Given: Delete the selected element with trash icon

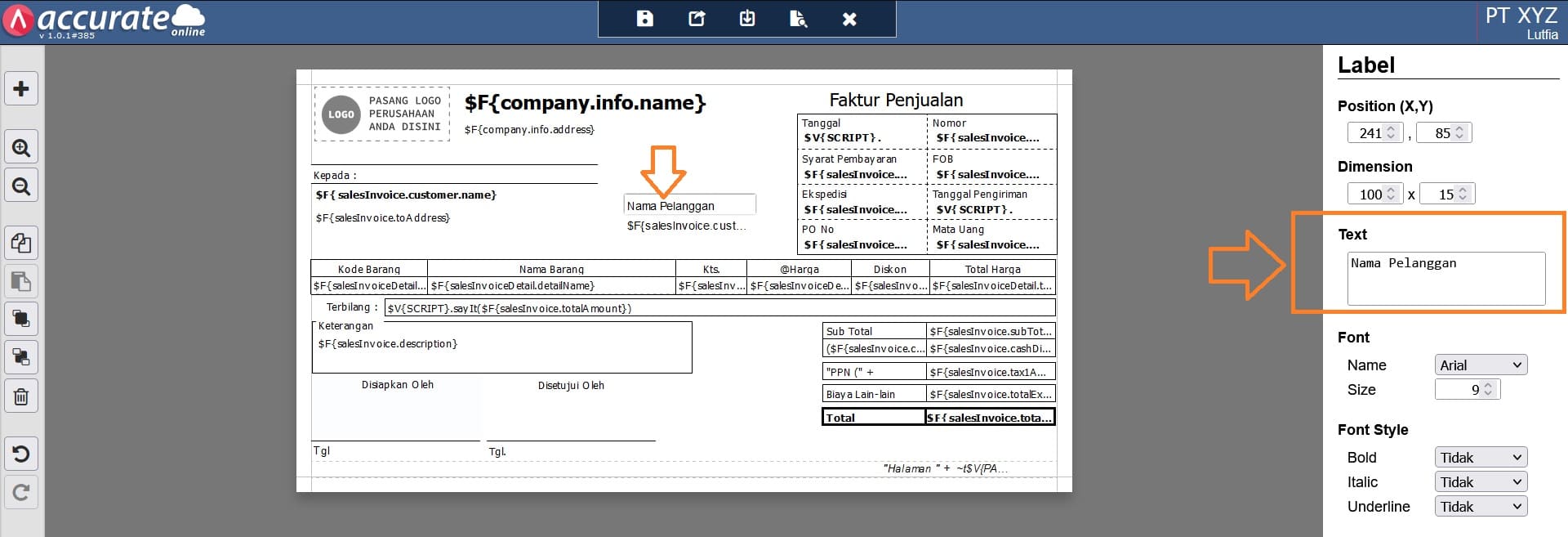Looking at the screenshot, I should (21, 396).
